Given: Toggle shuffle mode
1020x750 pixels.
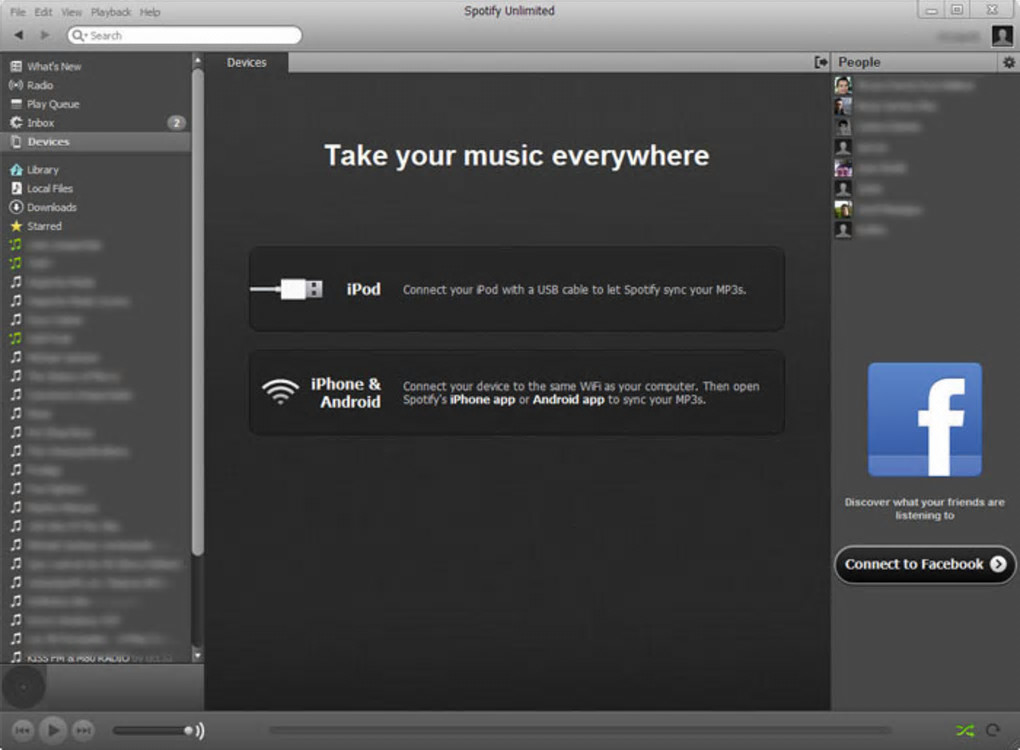Looking at the screenshot, I should click(x=965, y=730).
